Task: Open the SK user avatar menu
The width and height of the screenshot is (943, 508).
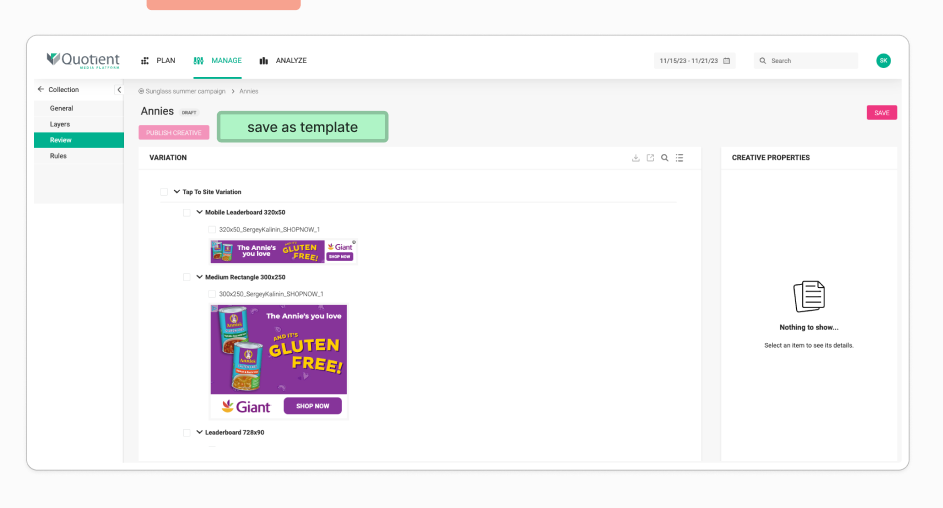Action: [x=883, y=61]
